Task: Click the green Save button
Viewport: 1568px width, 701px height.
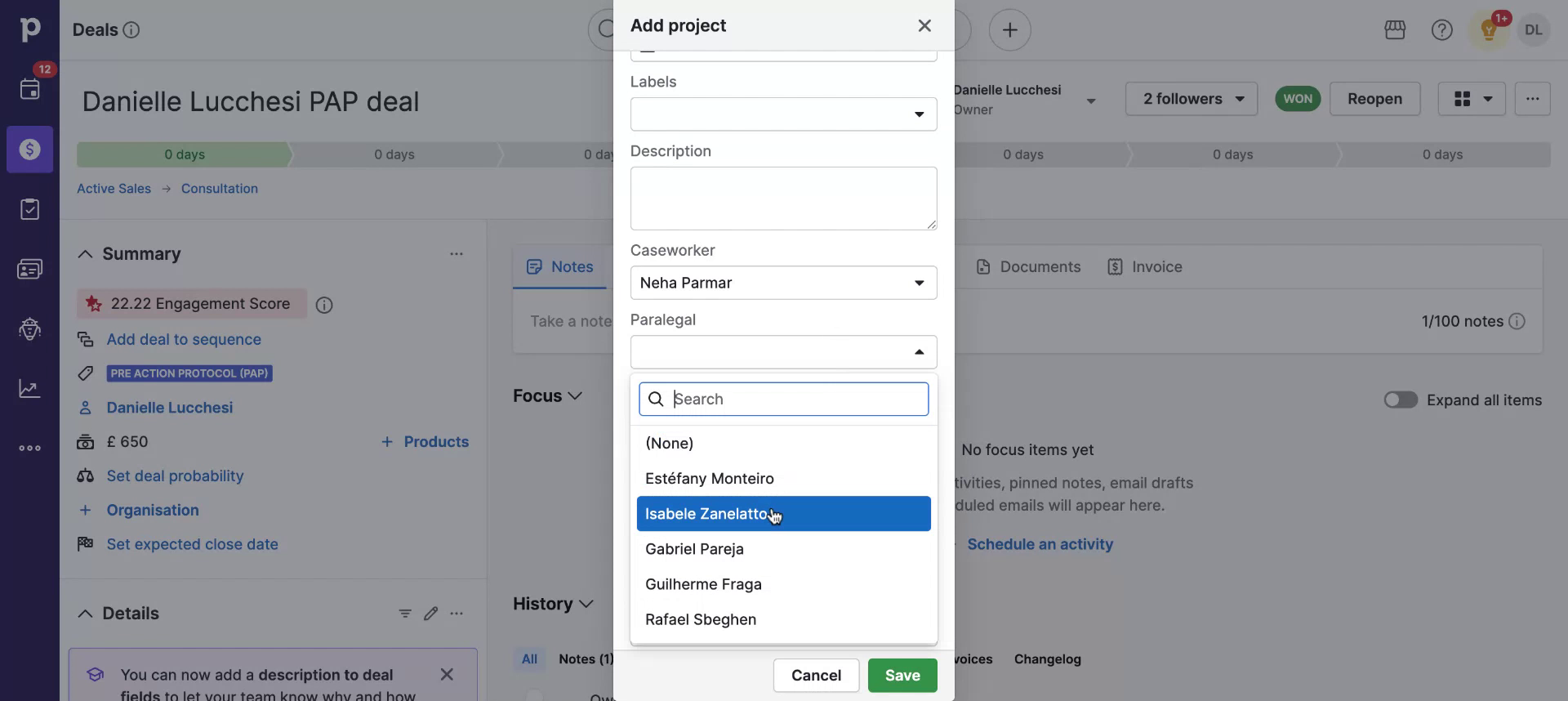Action: [x=902, y=676]
